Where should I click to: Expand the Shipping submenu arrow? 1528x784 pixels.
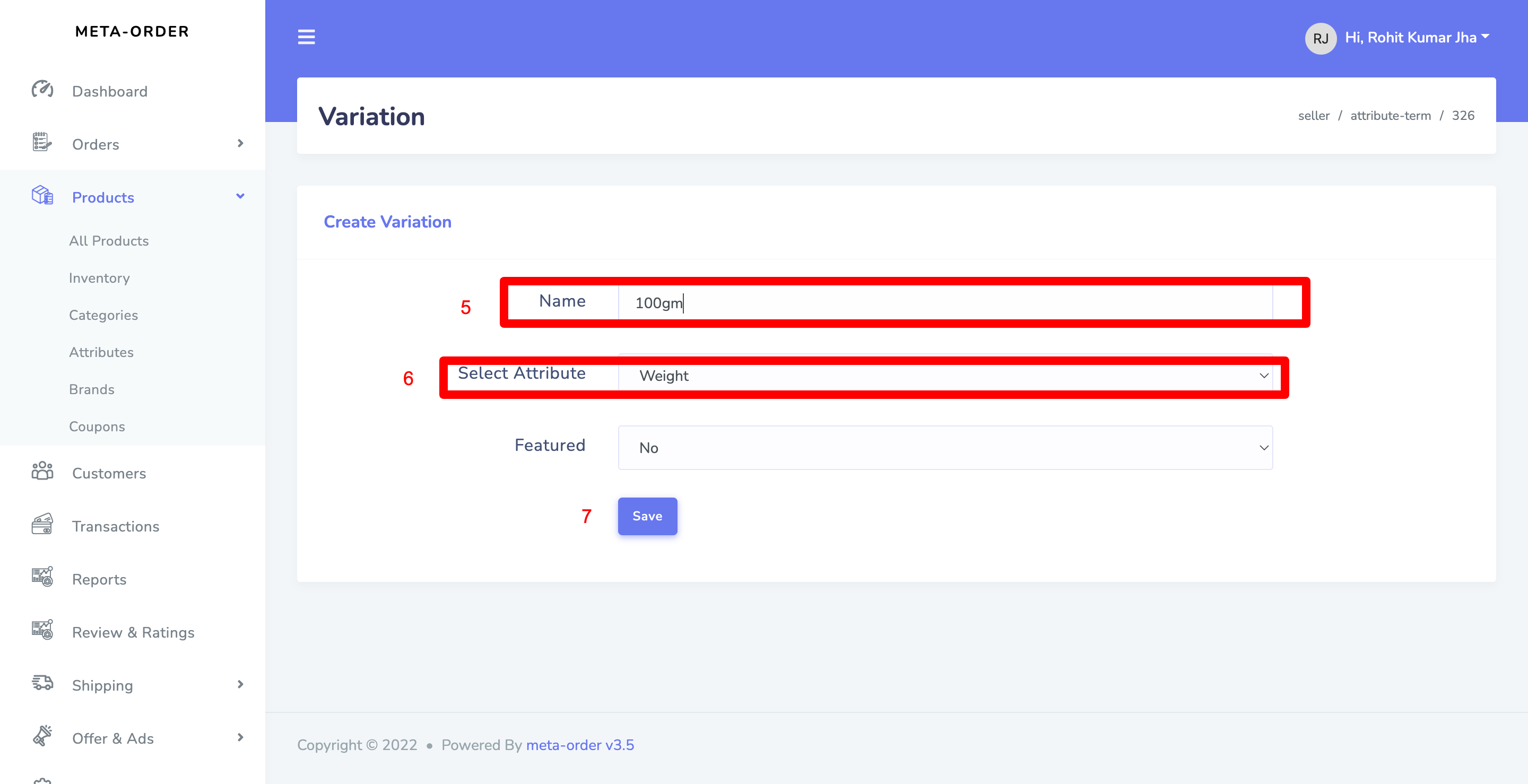tap(240, 684)
